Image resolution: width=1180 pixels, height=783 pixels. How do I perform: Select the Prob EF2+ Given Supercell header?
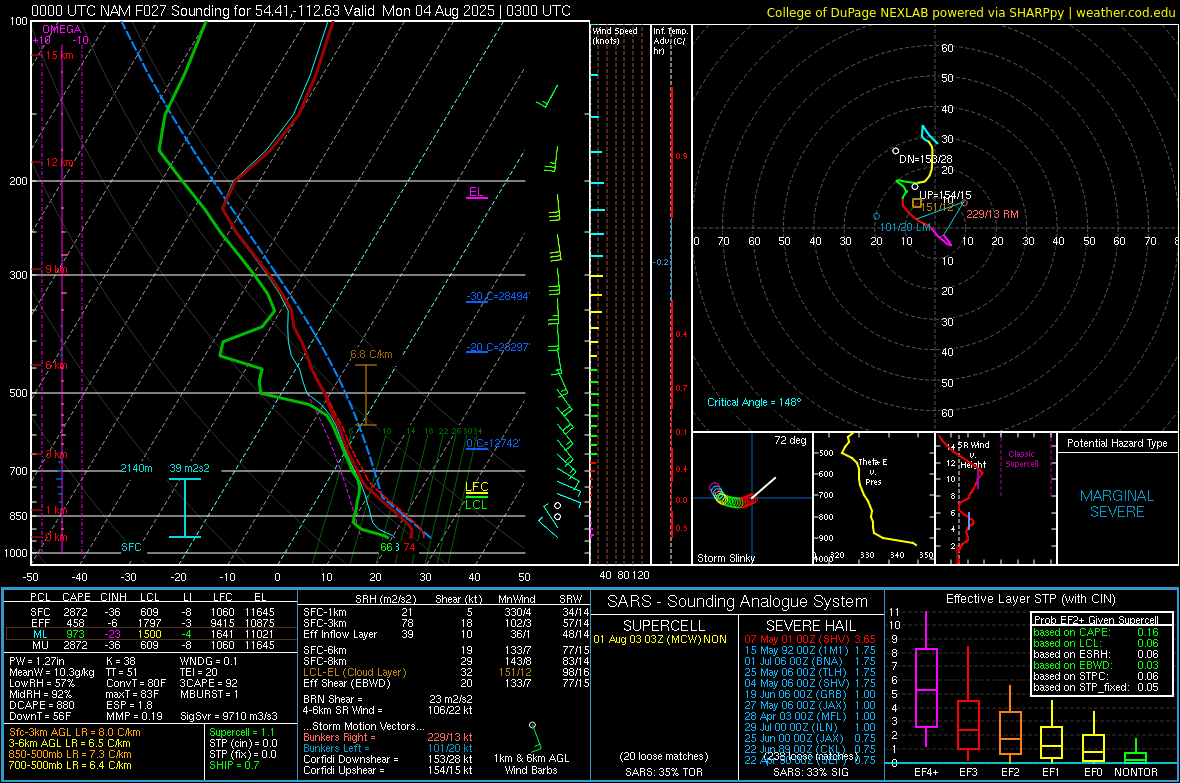point(1096,620)
